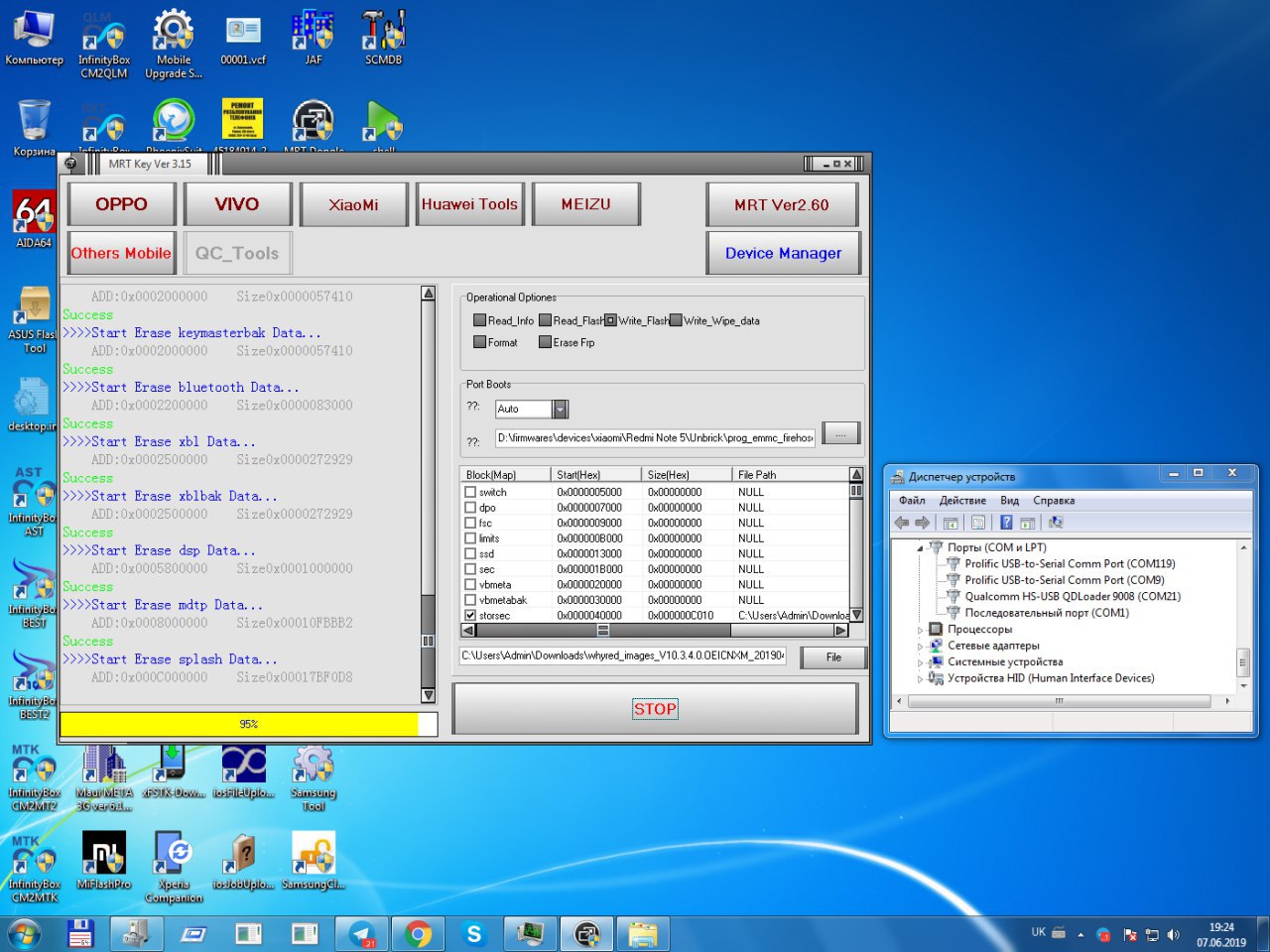Click the MRT Ver2.60 button

[x=782, y=204]
